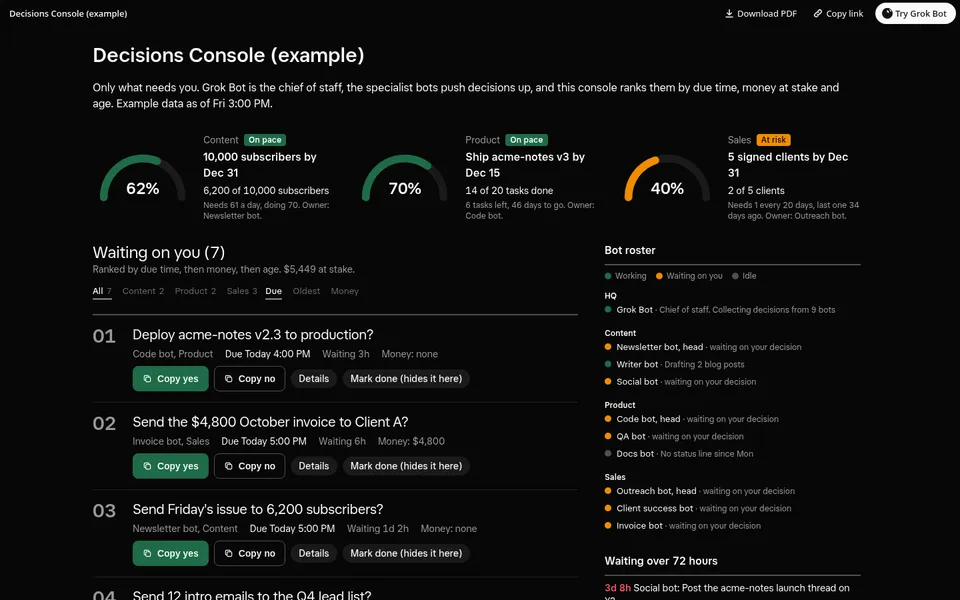The image size is (960, 600).
Task: Open Details for Deploy acme-notes v2.3
Action: click(x=313, y=379)
